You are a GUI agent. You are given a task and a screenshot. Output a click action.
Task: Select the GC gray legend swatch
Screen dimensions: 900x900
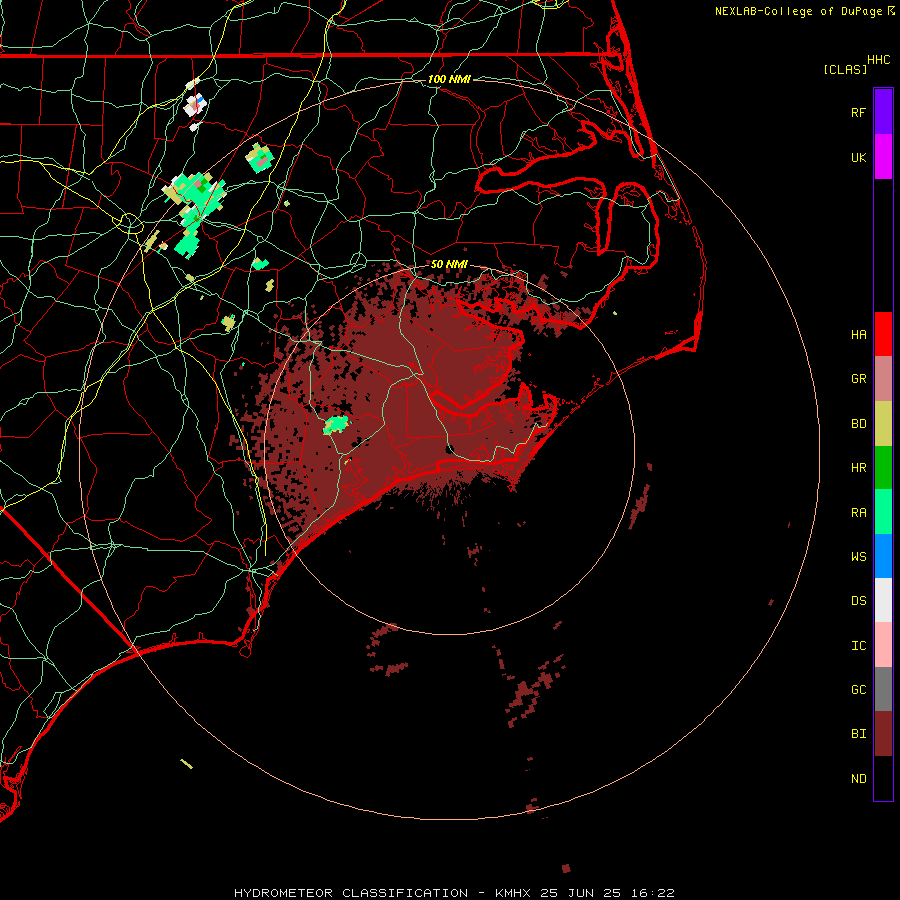(x=883, y=689)
